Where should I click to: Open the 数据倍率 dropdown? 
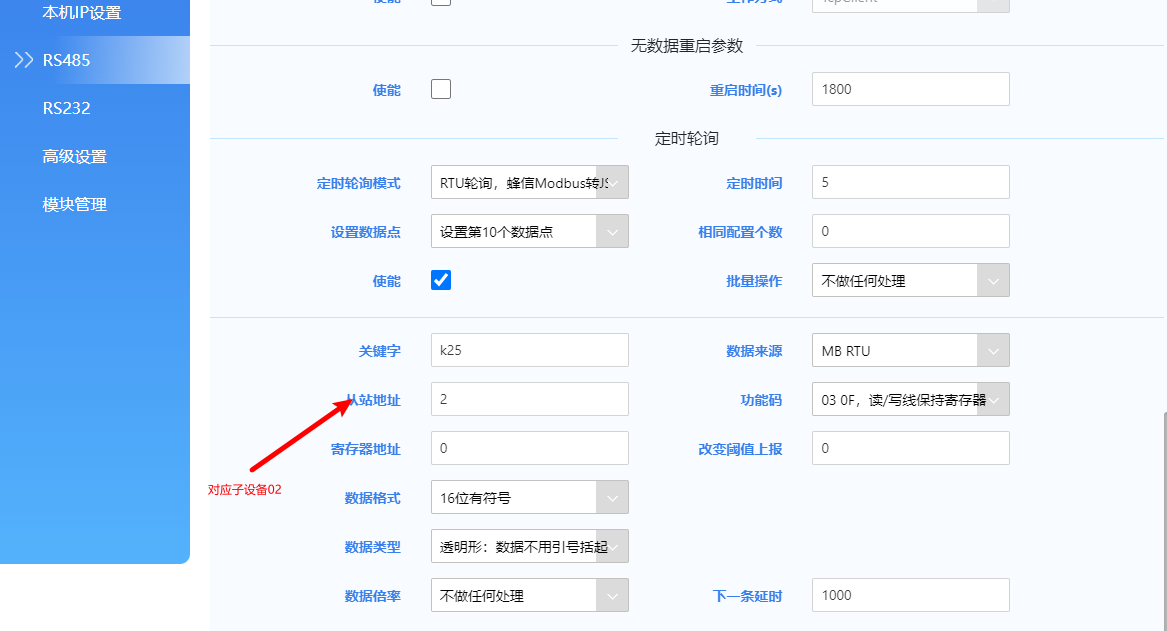tap(612, 595)
